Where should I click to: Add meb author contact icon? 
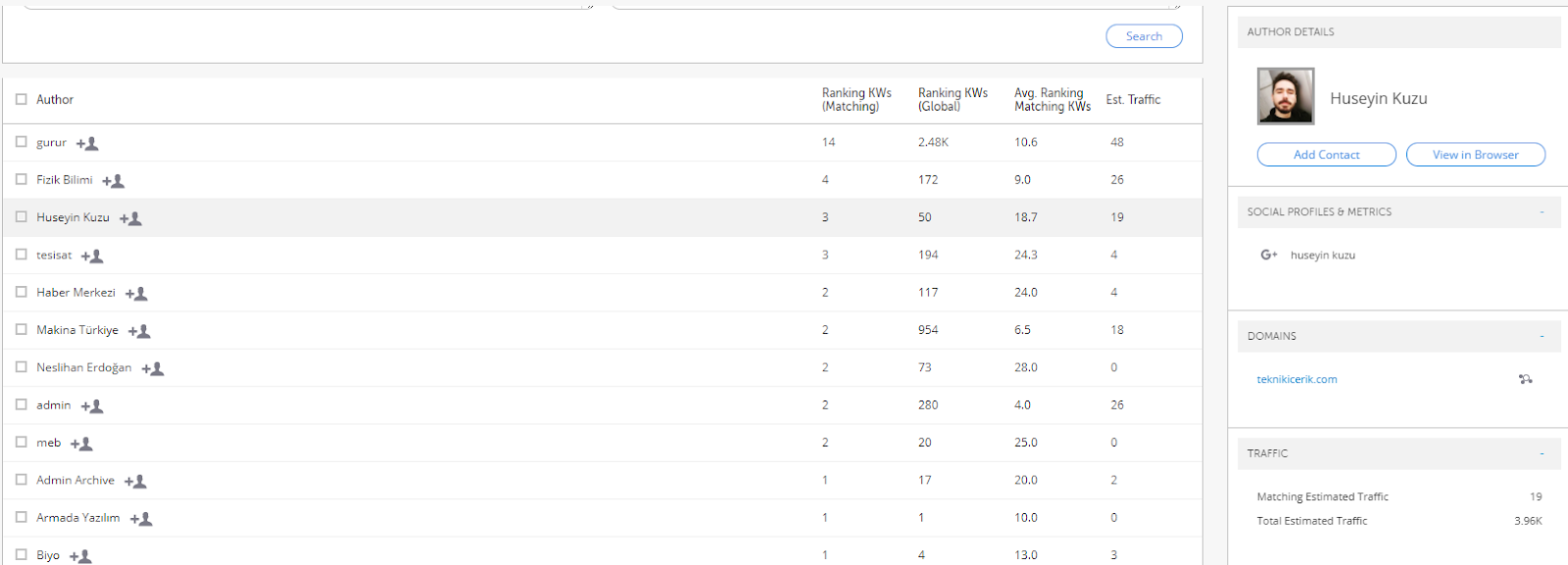[81, 445]
